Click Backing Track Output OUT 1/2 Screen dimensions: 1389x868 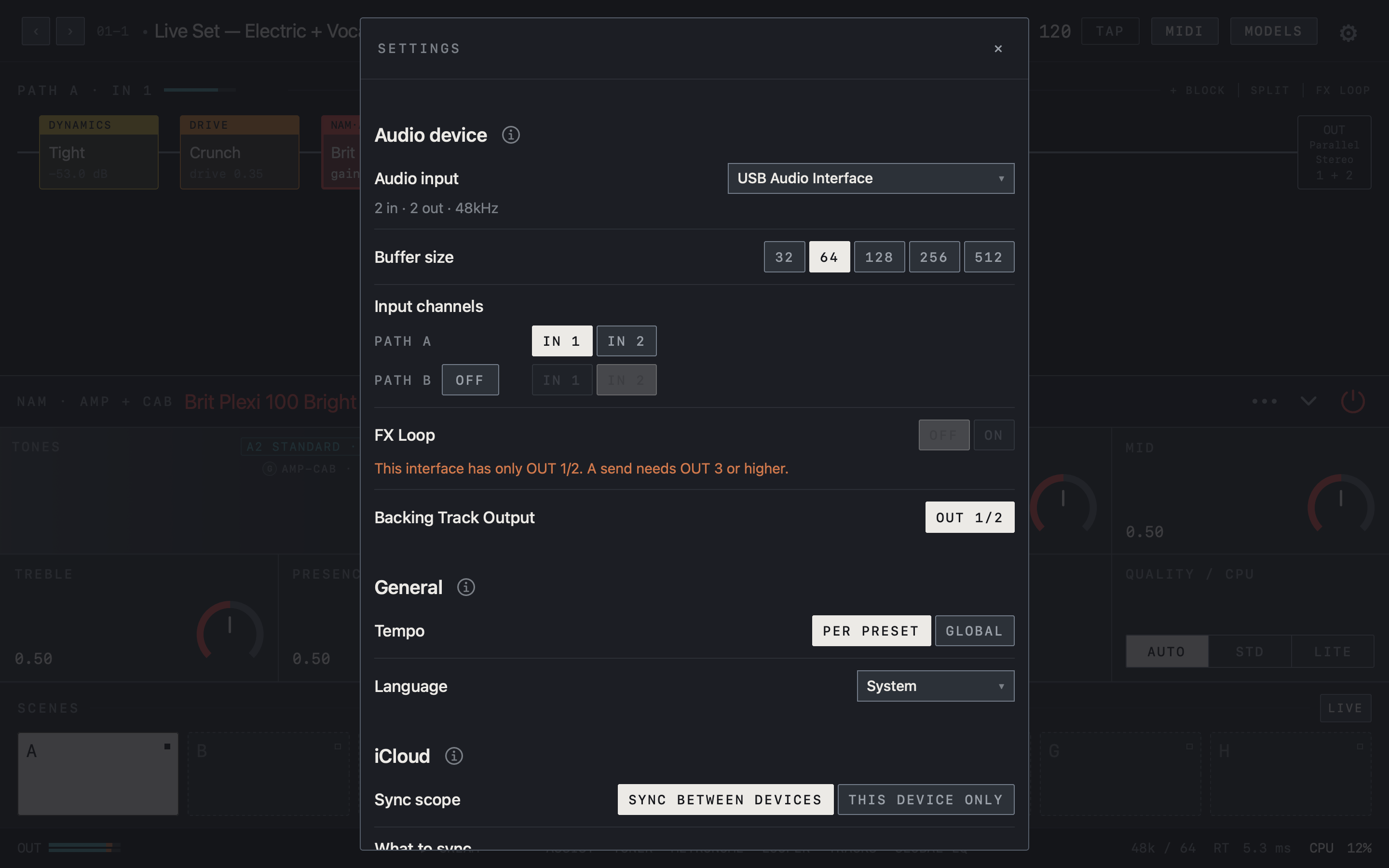pyautogui.click(x=969, y=517)
